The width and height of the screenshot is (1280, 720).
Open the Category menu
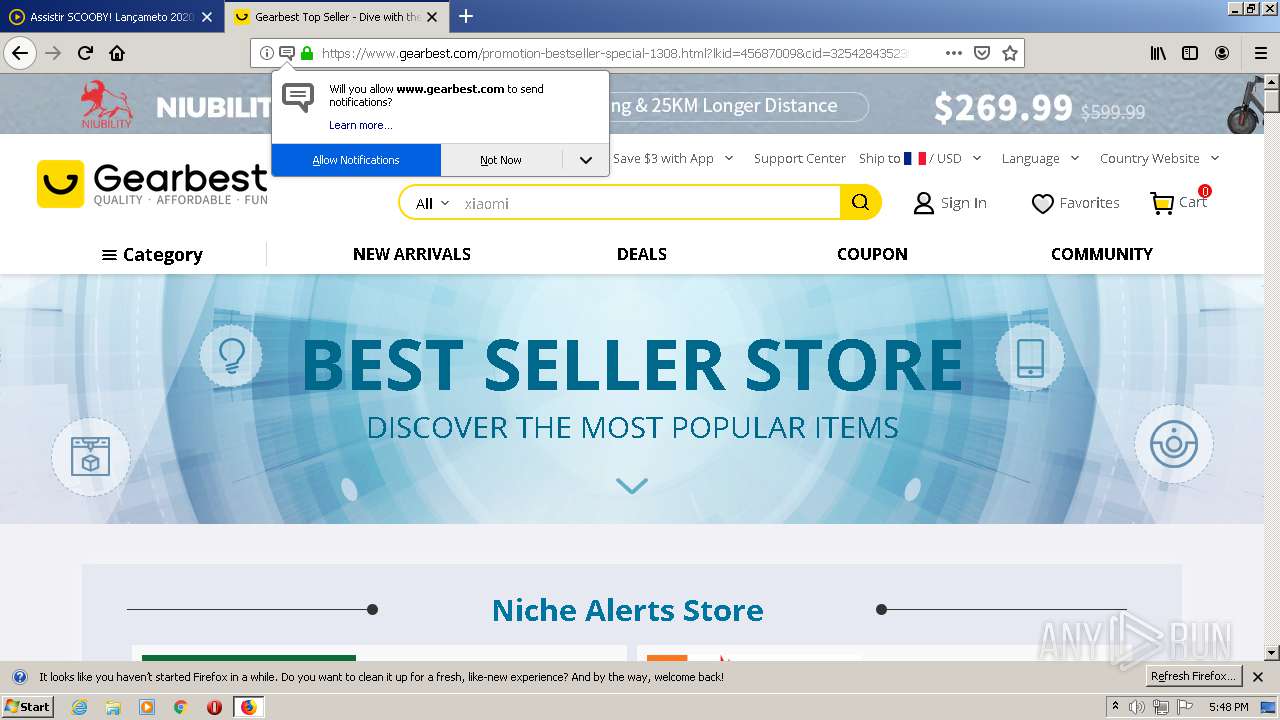coord(152,255)
